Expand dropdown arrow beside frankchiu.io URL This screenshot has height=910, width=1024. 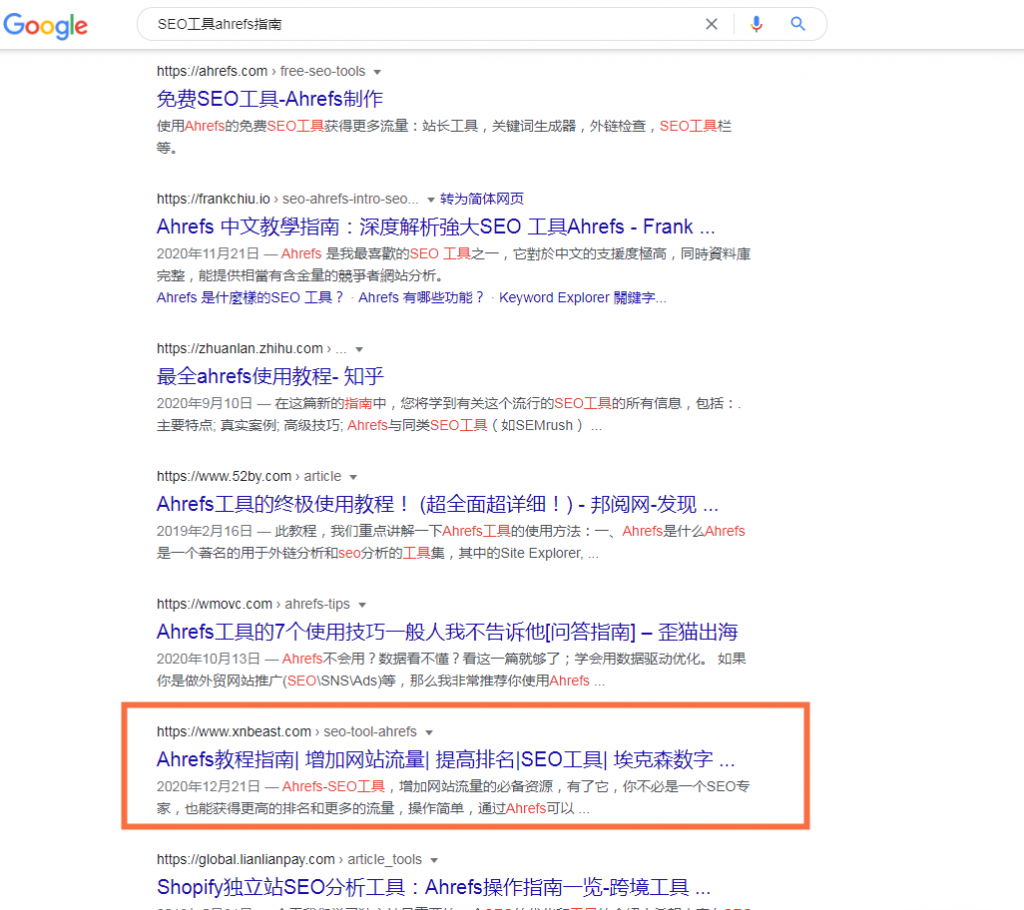point(430,199)
